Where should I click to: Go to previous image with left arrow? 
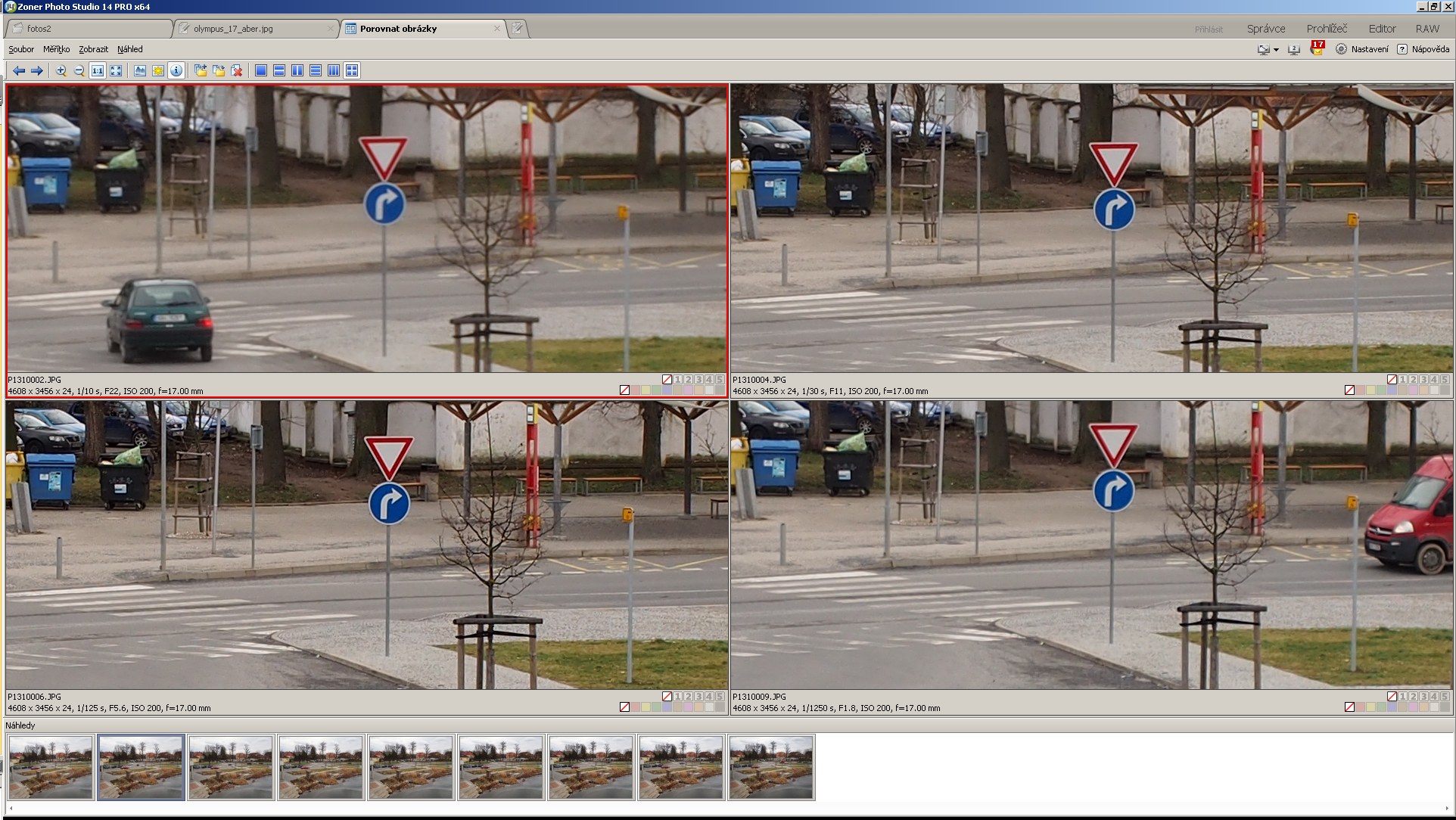19,70
